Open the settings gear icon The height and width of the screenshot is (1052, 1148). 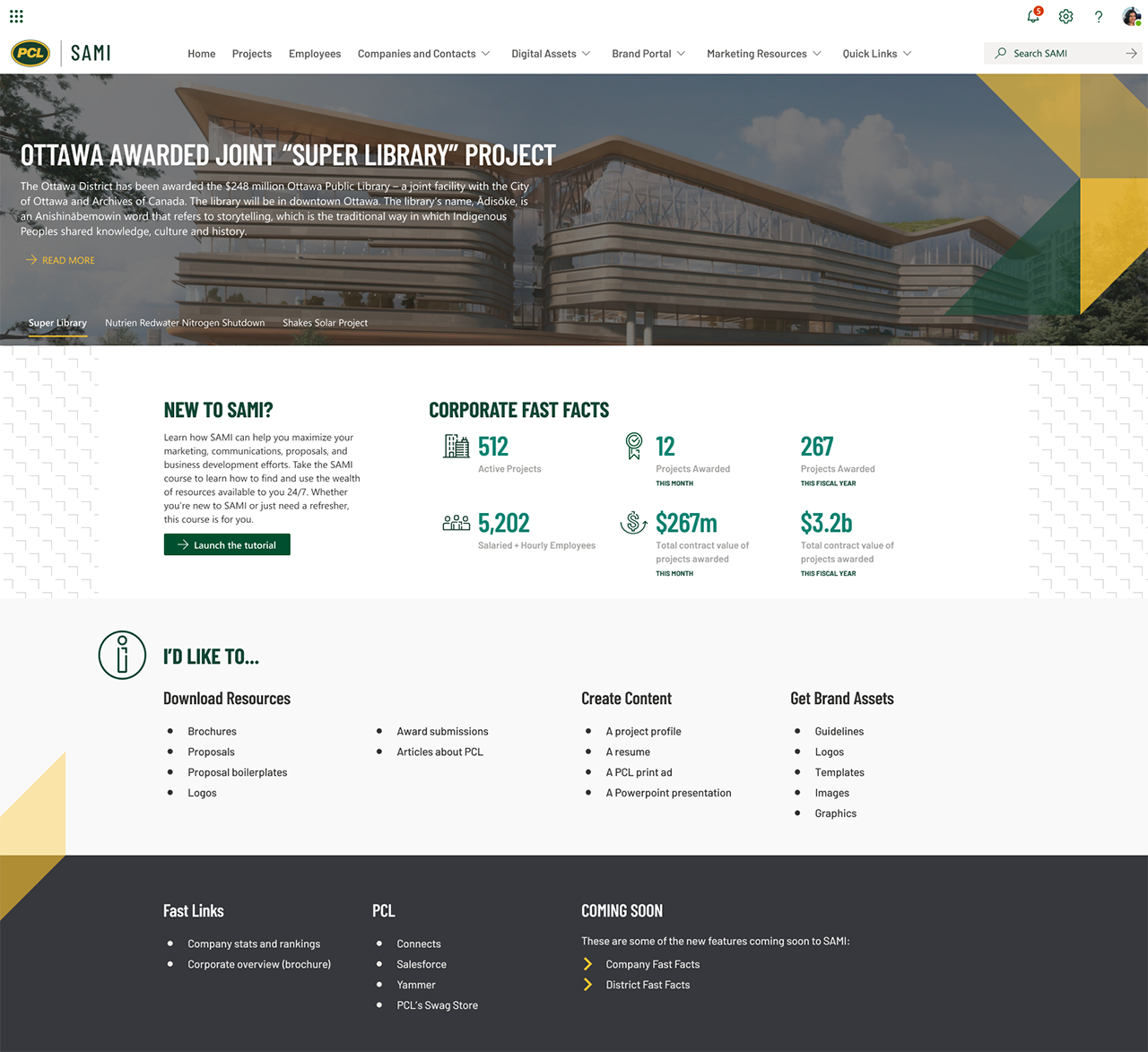(x=1065, y=16)
